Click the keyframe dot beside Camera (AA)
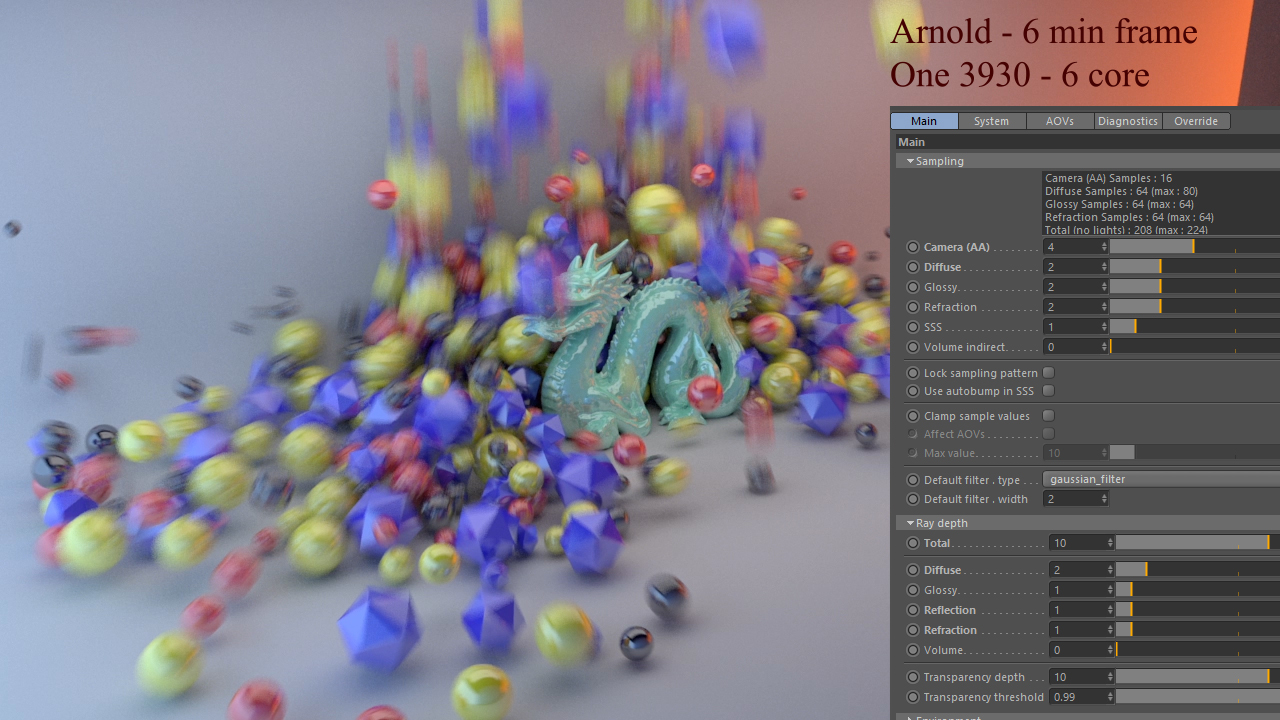This screenshot has width=1280, height=720. point(913,247)
